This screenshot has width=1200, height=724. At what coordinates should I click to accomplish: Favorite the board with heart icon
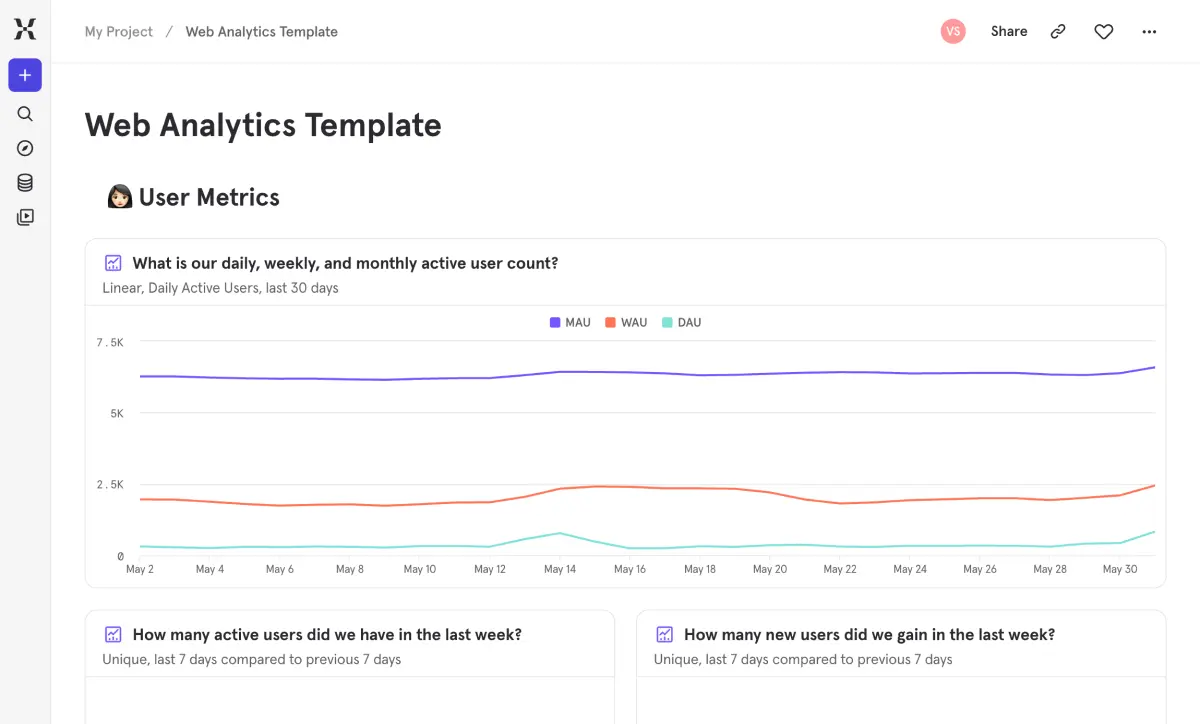click(1103, 32)
